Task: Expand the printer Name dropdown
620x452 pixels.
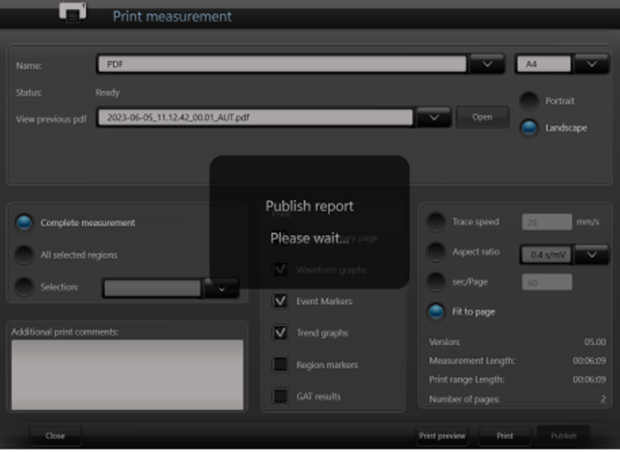Action: point(486,64)
